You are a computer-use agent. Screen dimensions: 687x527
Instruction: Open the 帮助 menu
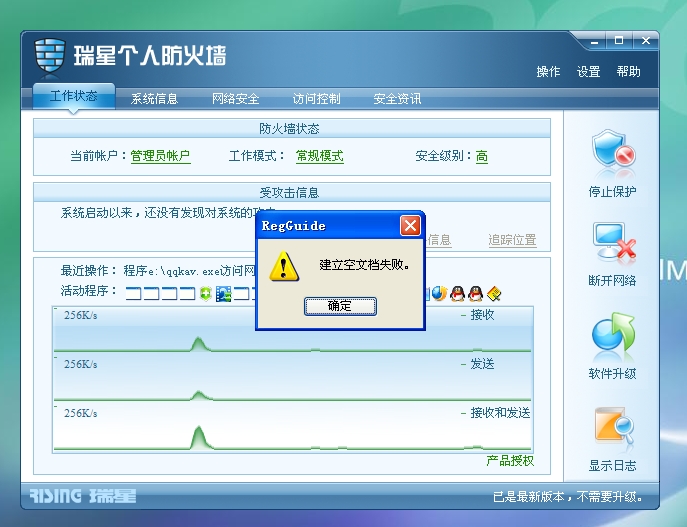pyautogui.click(x=629, y=71)
